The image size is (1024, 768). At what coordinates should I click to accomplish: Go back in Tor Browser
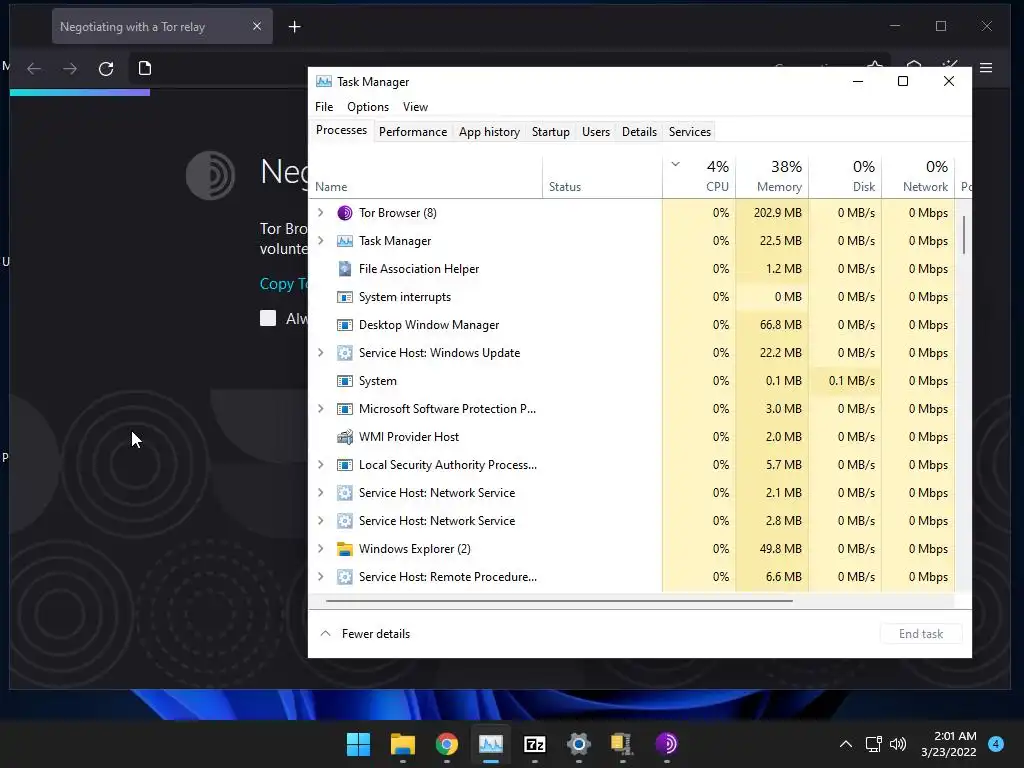(34, 69)
